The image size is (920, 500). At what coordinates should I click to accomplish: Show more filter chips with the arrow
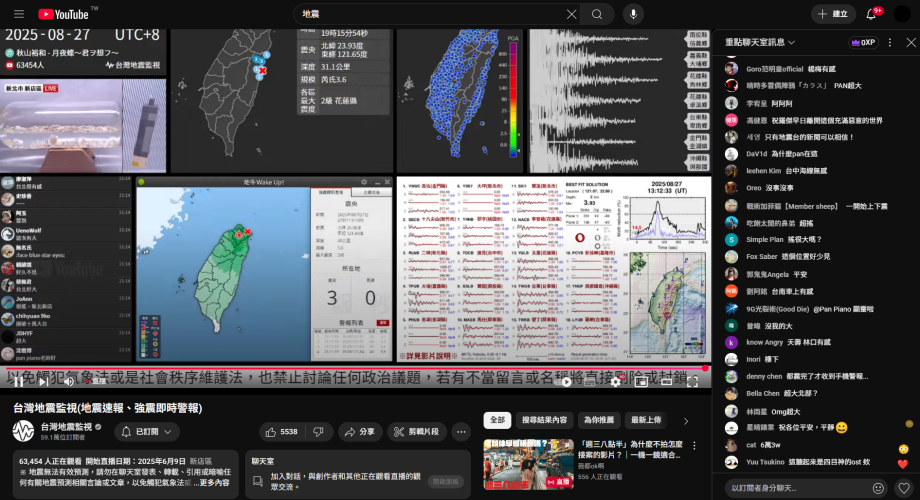tap(686, 421)
